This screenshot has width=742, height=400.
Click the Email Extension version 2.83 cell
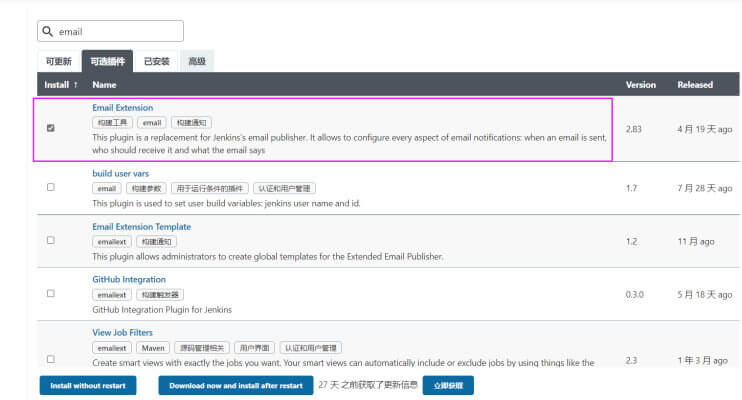(634, 129)
